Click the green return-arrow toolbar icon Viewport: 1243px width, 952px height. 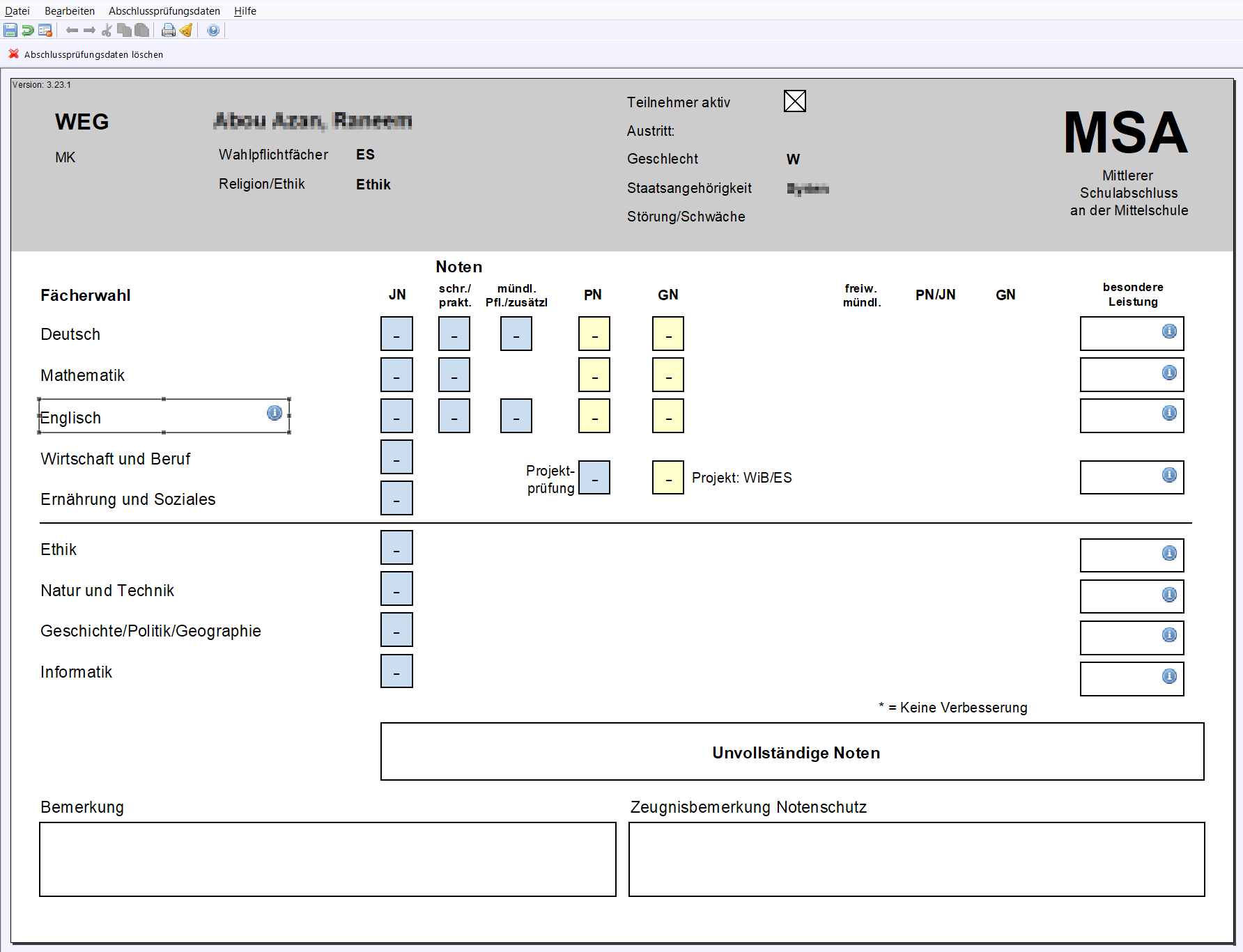tap(28, 30)
